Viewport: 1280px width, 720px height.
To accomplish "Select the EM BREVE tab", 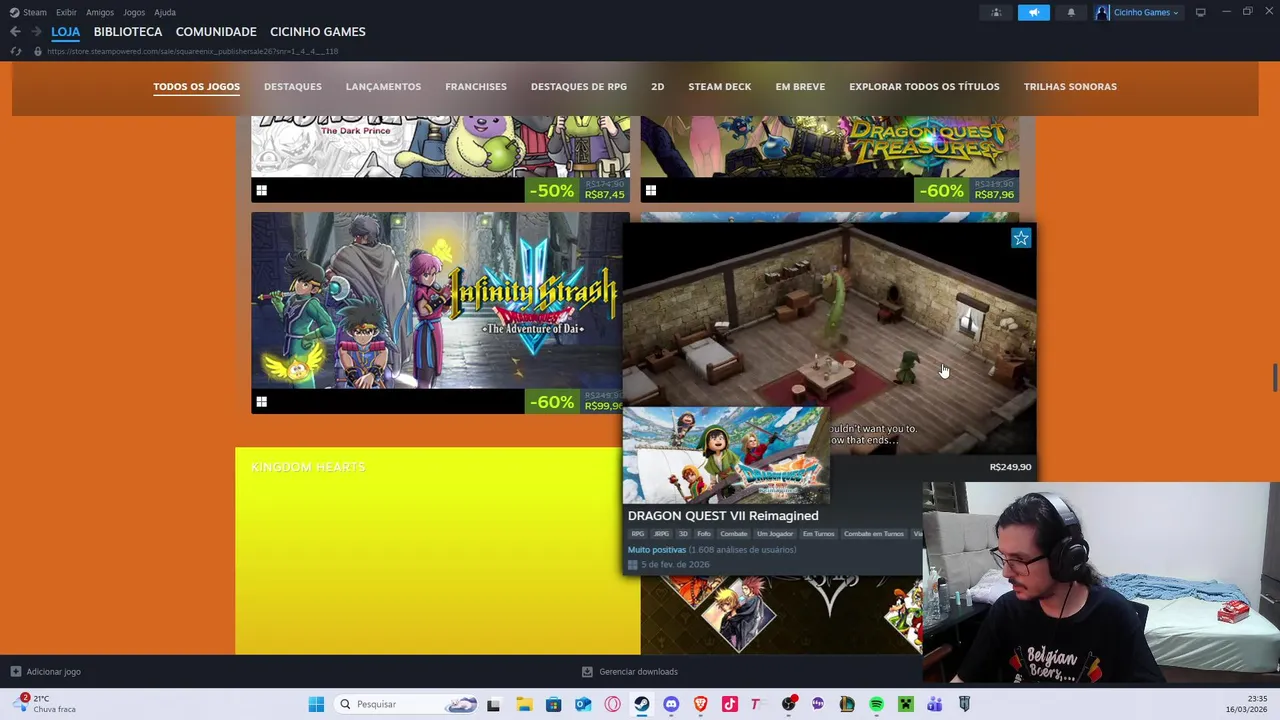I will tap(800, 87).
